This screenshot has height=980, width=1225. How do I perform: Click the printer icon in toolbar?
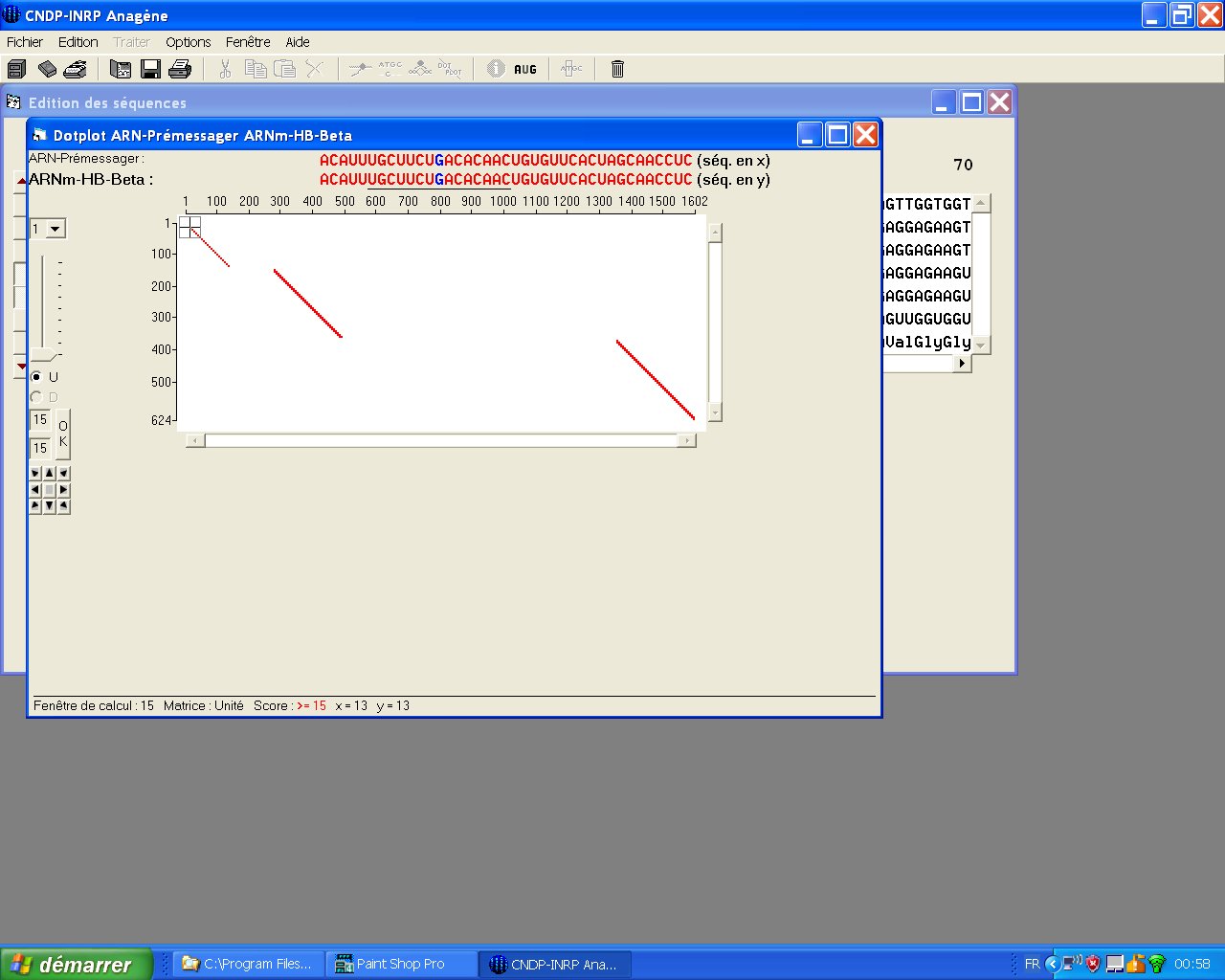(180, 69)
